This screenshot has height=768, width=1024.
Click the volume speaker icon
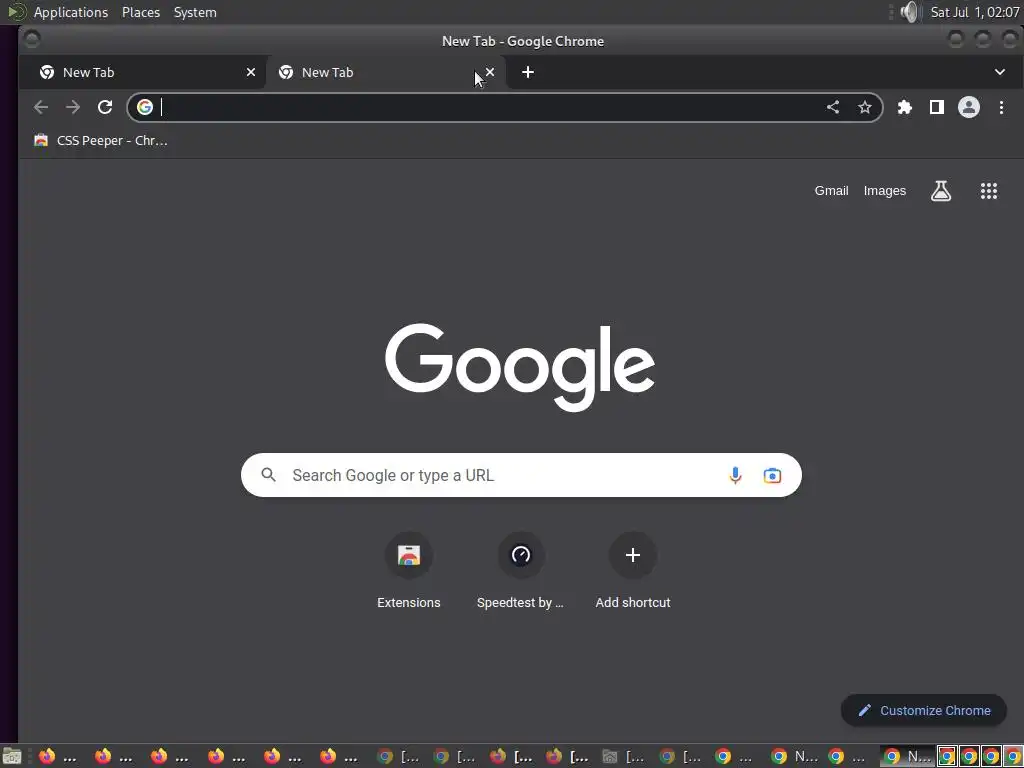coord(909,12)
